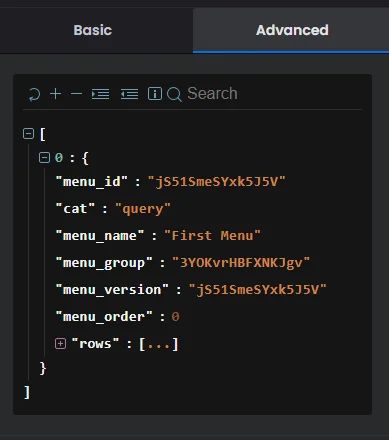This screenshot has width=389, height=440.
Task: Switch to the Basic tab
Action: pos(93,30)
